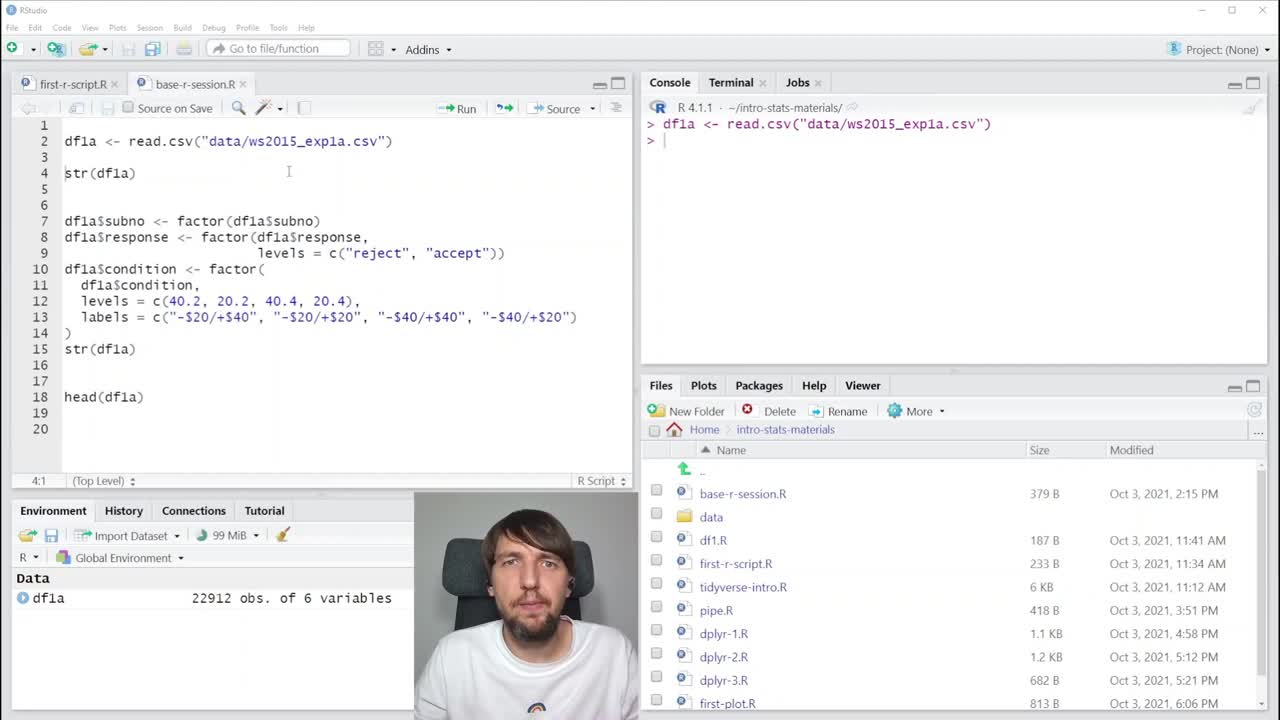Image resolution: width=1280 pixels, height=720 pixels.
Task: Switch to the Terminal tab
Action: click(730, 82)
